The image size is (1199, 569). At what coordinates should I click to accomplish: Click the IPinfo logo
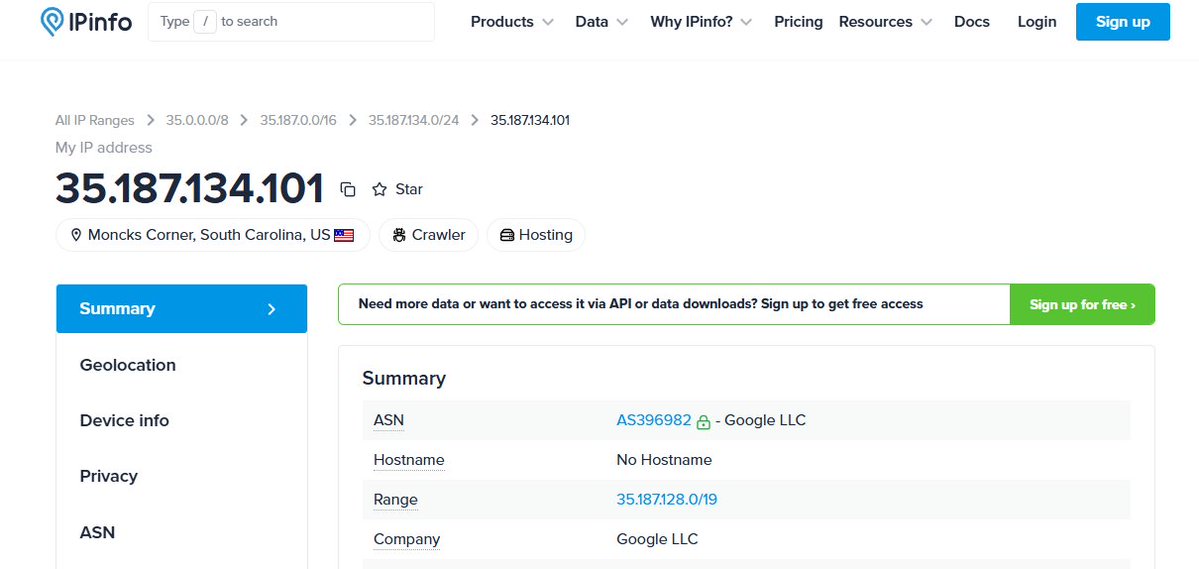[x=86, y=22]
